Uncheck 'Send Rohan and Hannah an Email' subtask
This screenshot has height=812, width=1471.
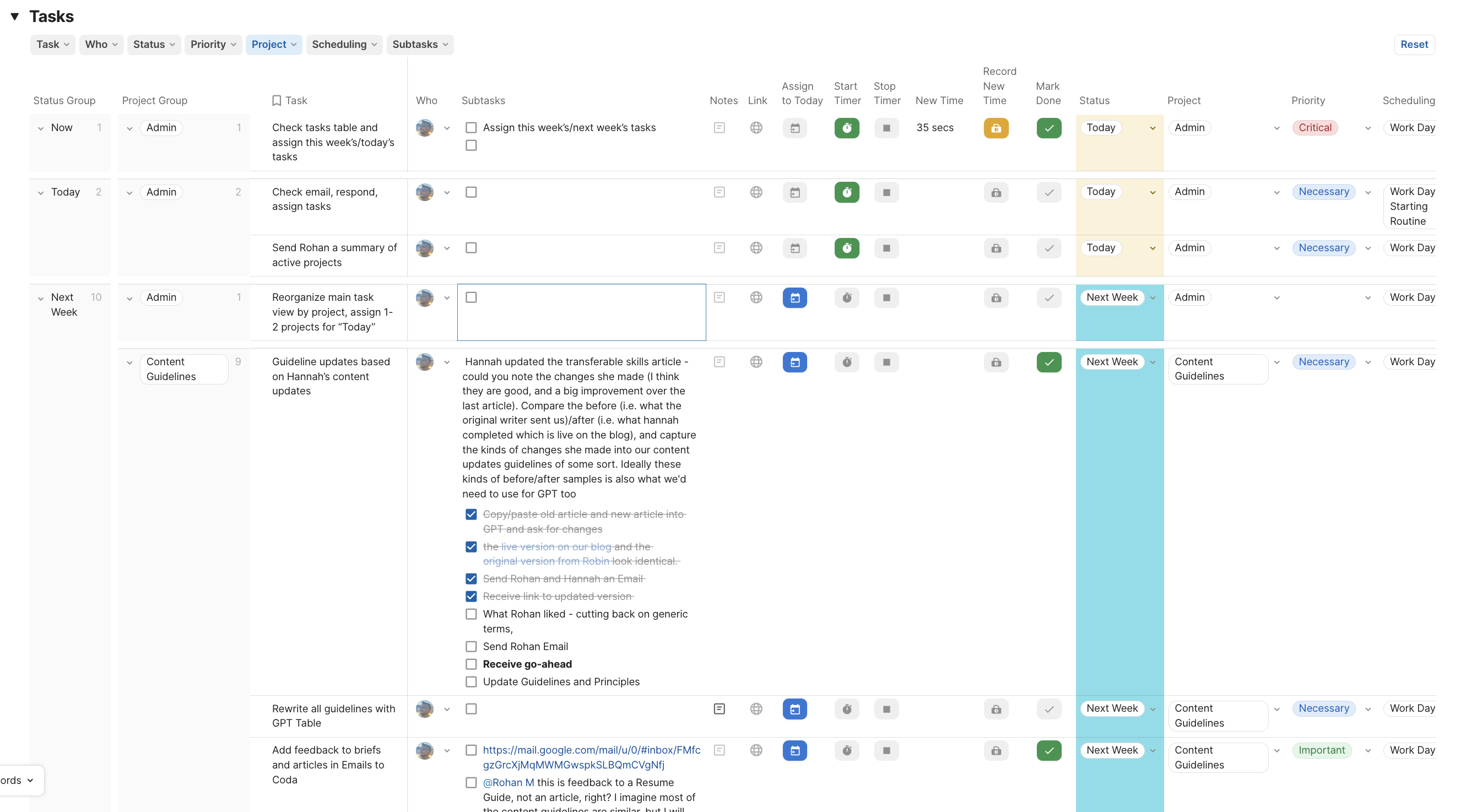click(x=471, y=578)
